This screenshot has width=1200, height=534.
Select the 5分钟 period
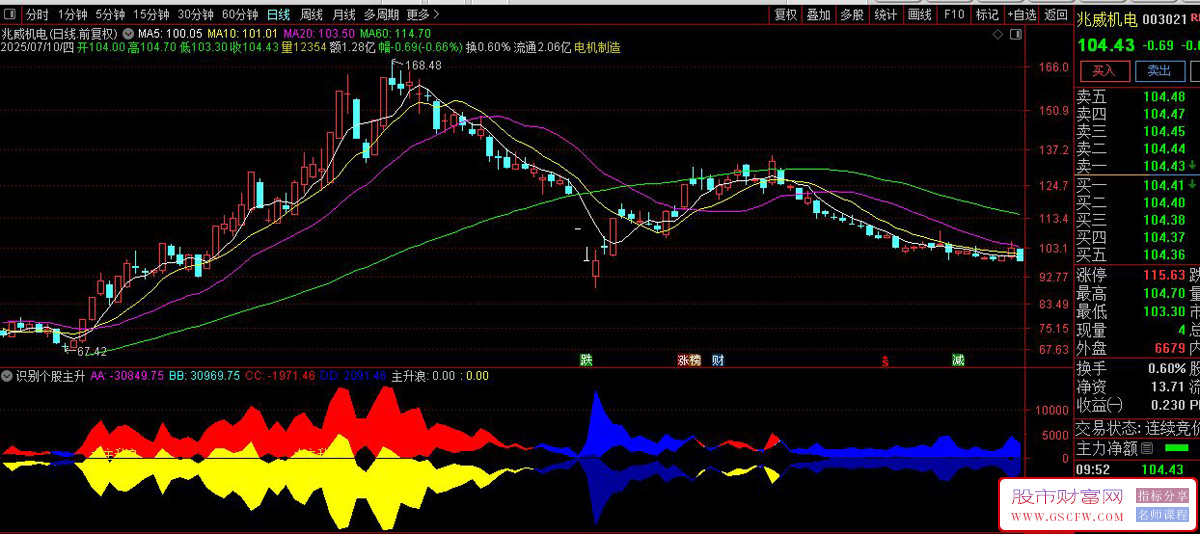[112, 15]
